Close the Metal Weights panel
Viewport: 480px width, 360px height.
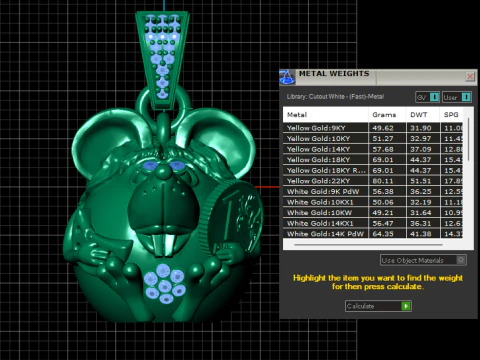[470, 77]
